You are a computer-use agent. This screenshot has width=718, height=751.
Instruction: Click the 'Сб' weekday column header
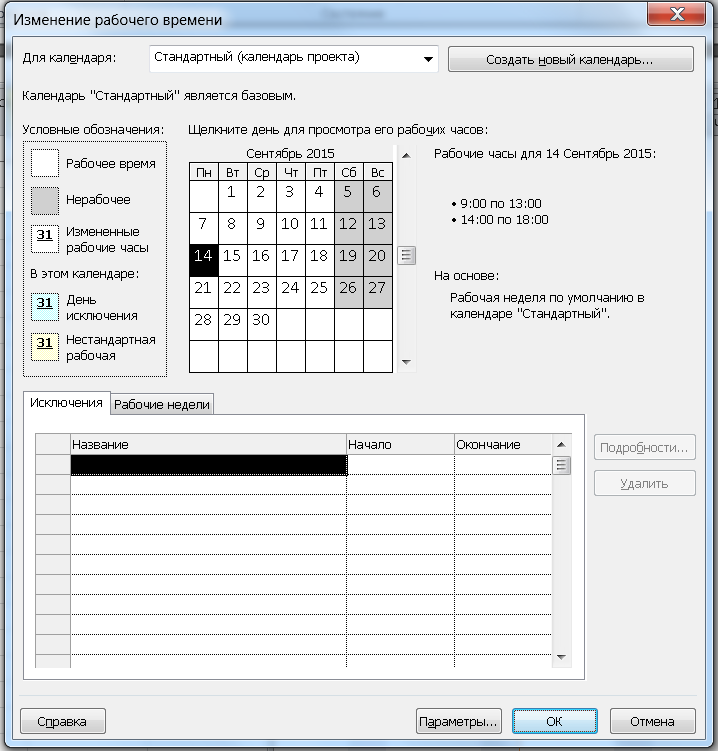pyautogui.click(x=349, y=172)
